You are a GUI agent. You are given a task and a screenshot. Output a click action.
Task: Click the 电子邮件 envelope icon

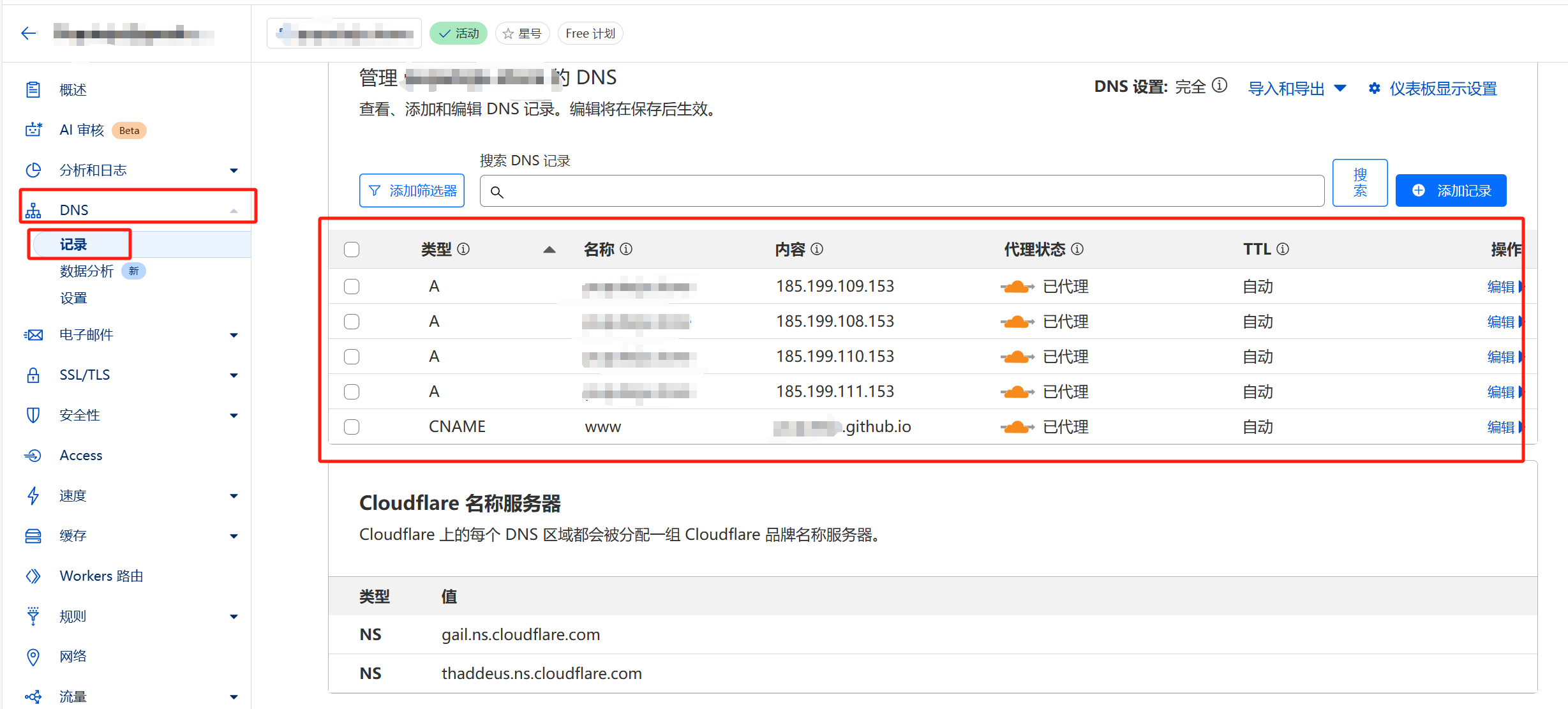[33, 335]
